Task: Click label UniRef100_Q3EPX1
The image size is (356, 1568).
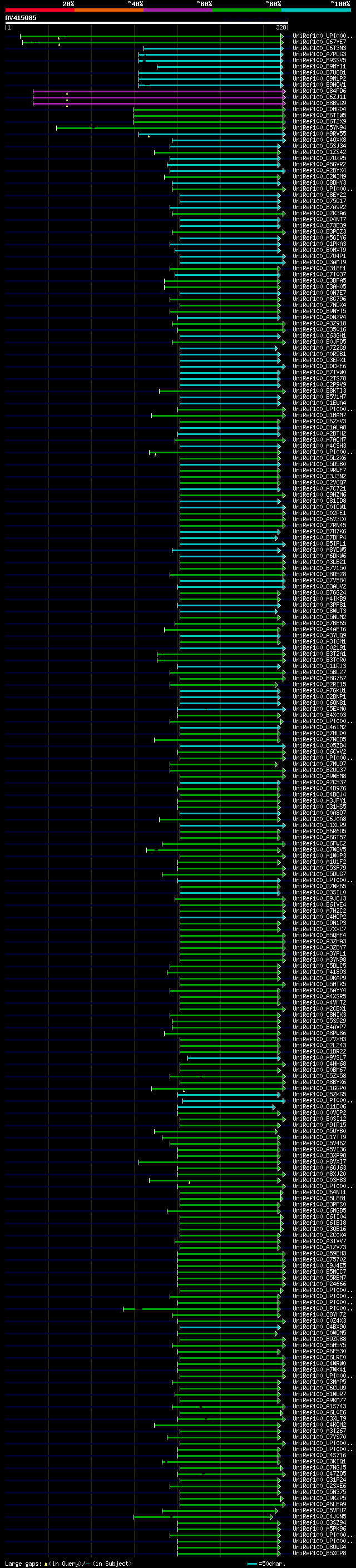Action: 319,360
